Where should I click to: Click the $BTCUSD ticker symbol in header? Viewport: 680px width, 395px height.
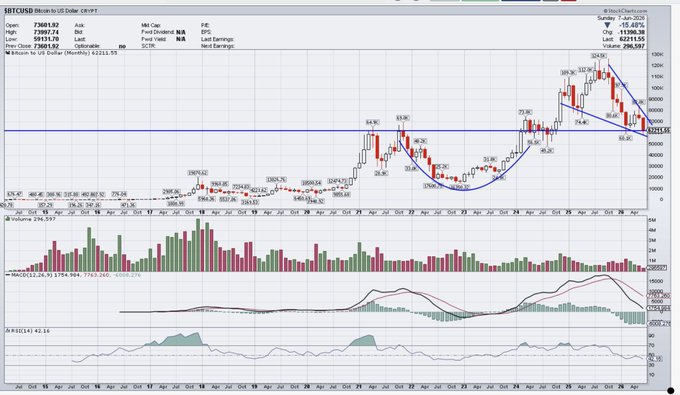[18, 10]
